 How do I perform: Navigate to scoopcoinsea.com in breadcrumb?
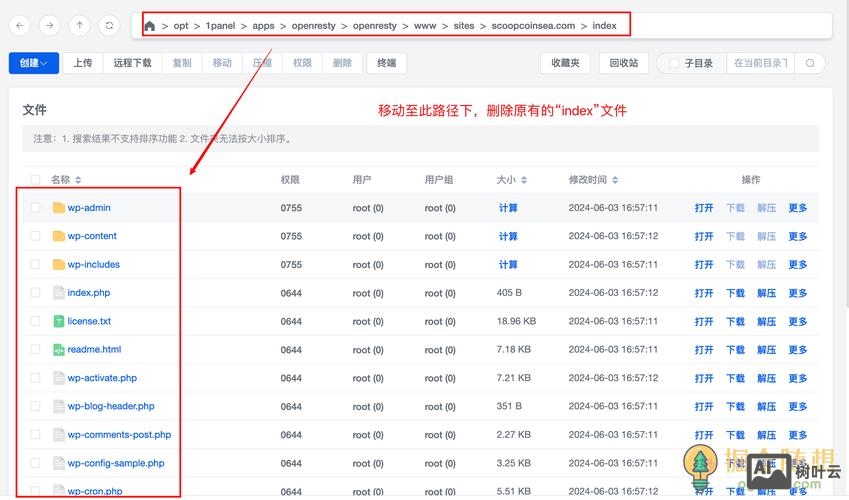pos(533,26)
